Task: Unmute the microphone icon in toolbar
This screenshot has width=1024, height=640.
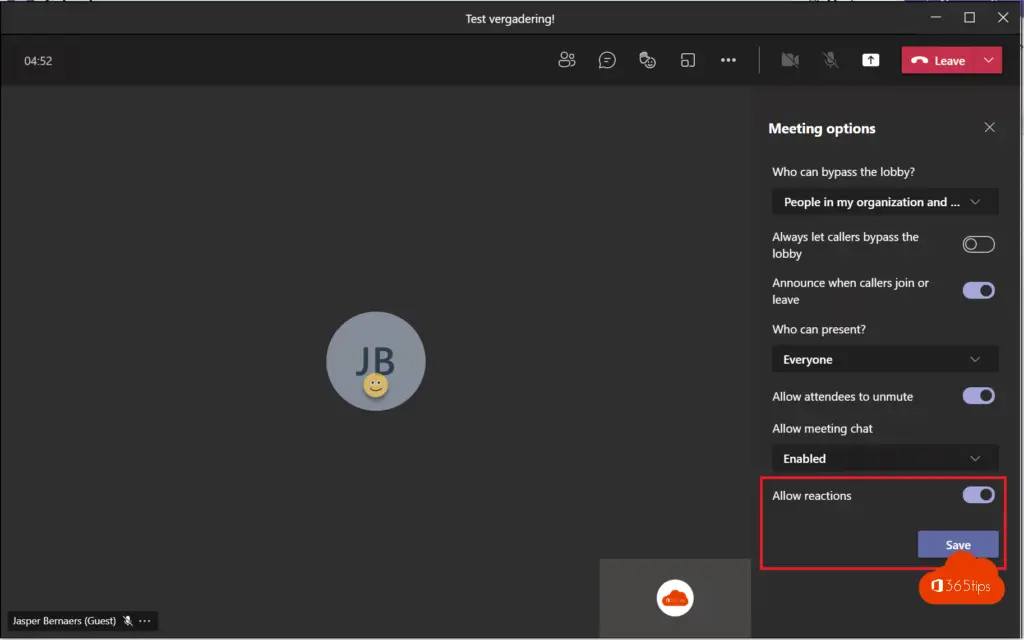Action: click(x=830, y=60)
